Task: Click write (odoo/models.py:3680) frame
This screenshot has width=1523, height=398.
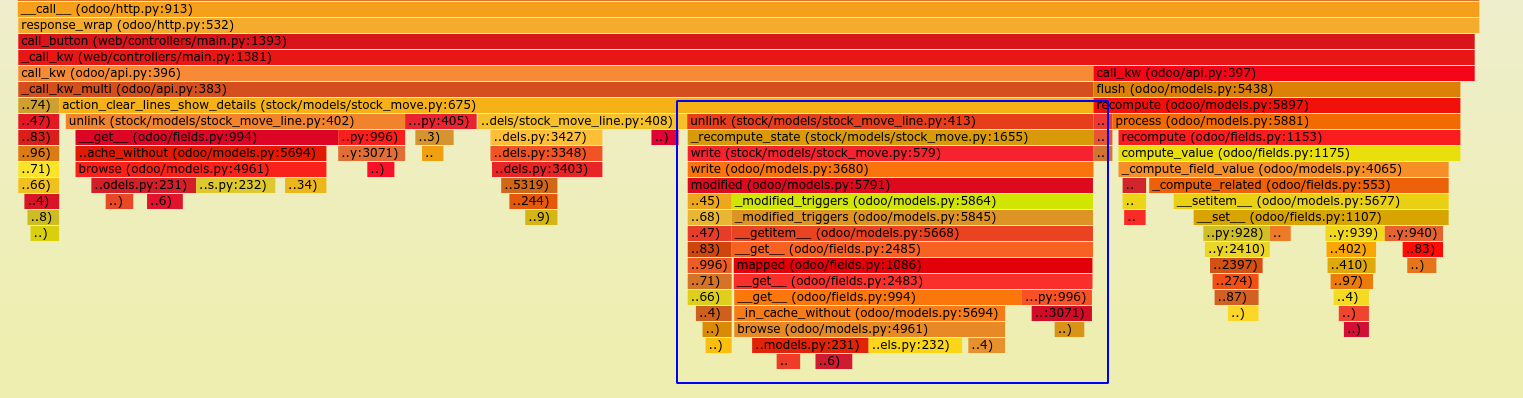Action: (890, 169)
